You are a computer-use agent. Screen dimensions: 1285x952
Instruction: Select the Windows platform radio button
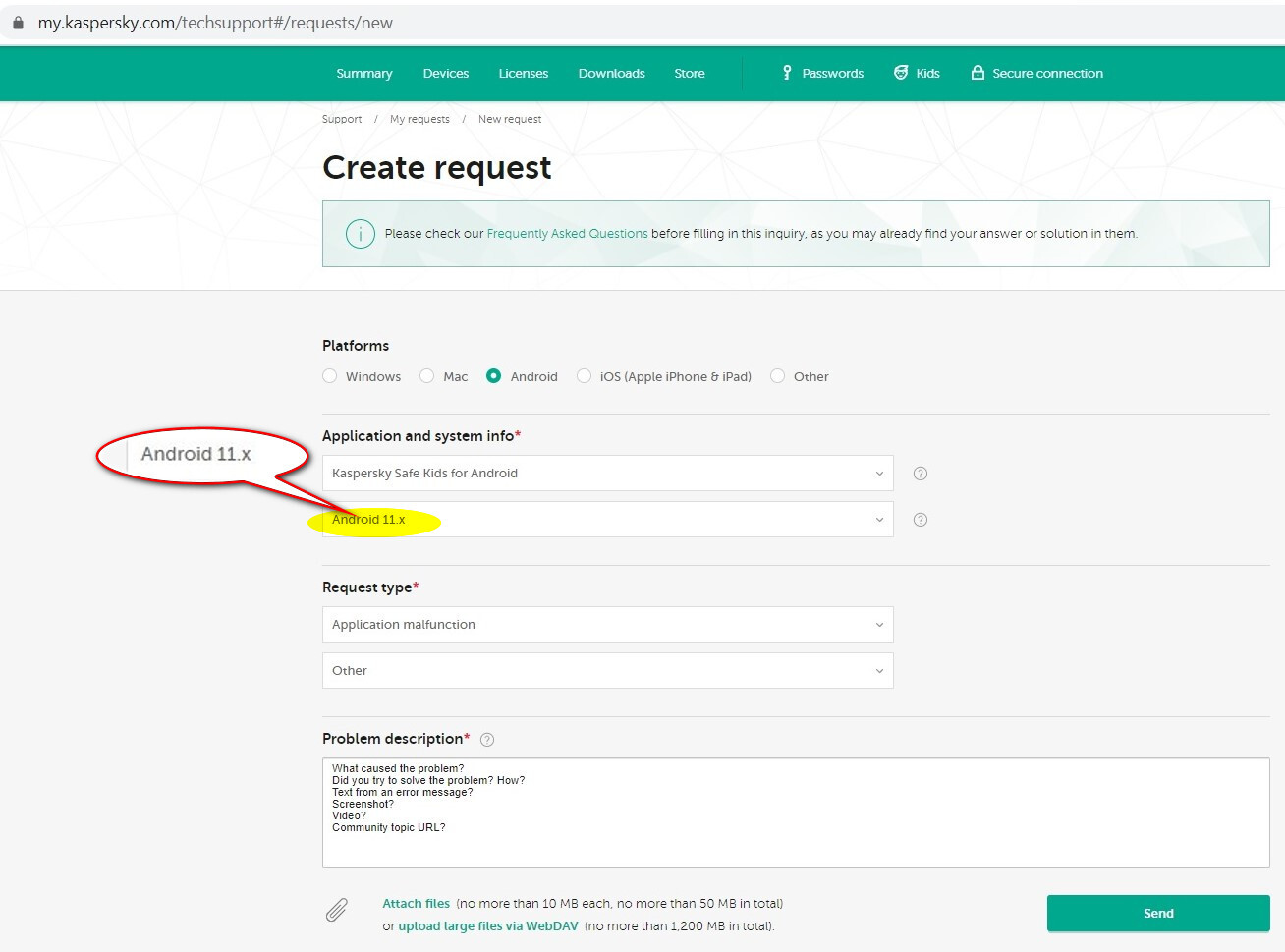pyautogui.click(x=330, y=376)
